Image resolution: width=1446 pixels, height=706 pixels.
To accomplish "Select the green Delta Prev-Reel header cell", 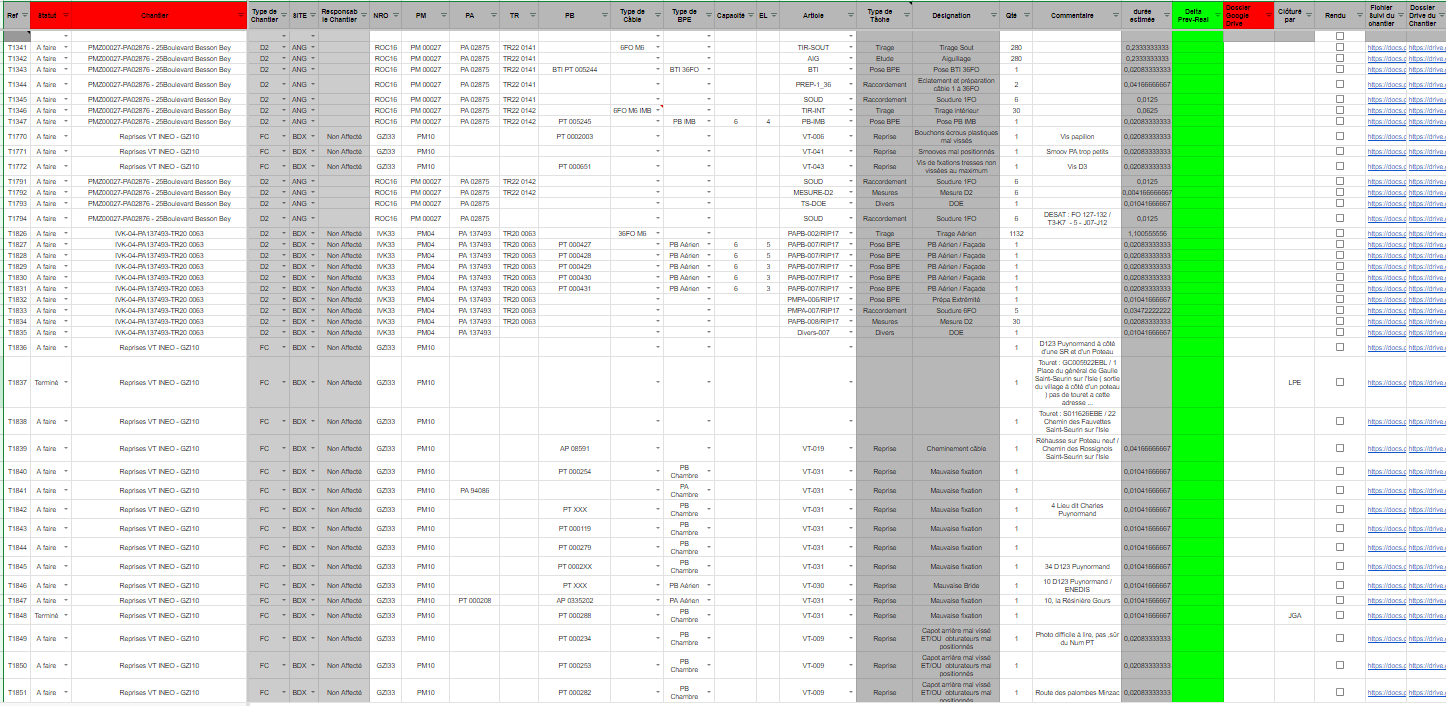I will [x=1197, y=15].
